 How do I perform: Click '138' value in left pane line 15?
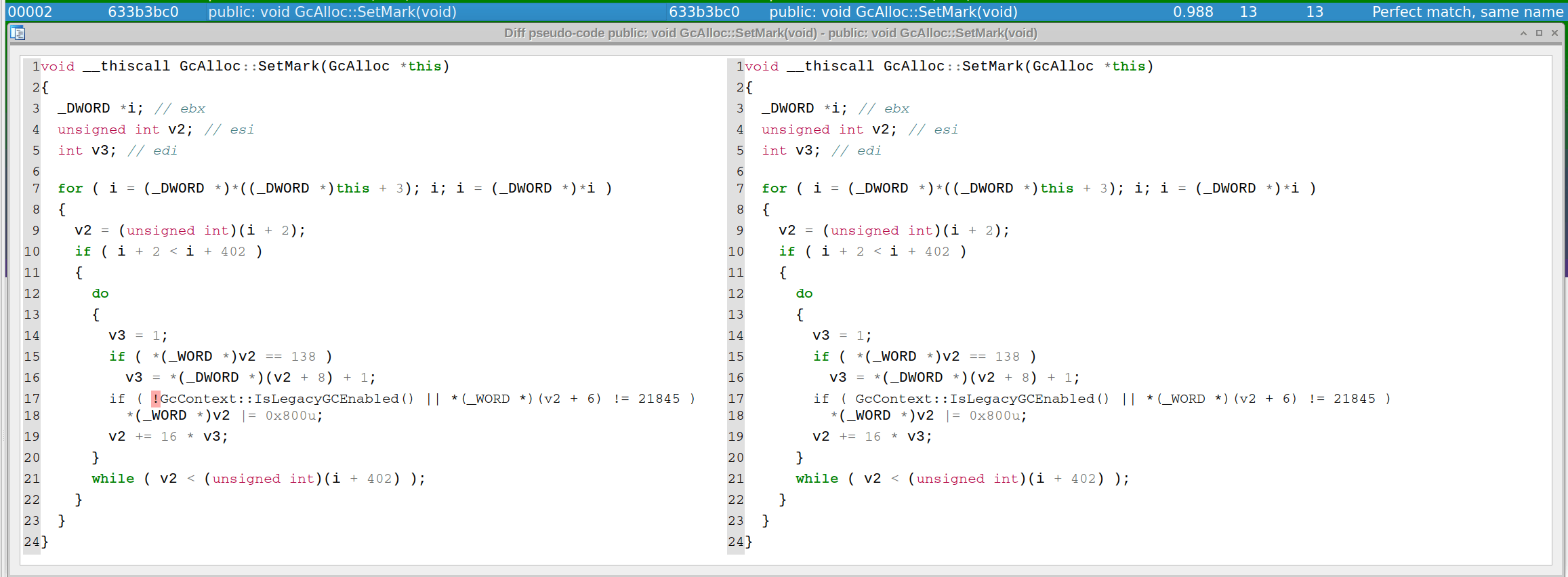[x=304, y=357]
